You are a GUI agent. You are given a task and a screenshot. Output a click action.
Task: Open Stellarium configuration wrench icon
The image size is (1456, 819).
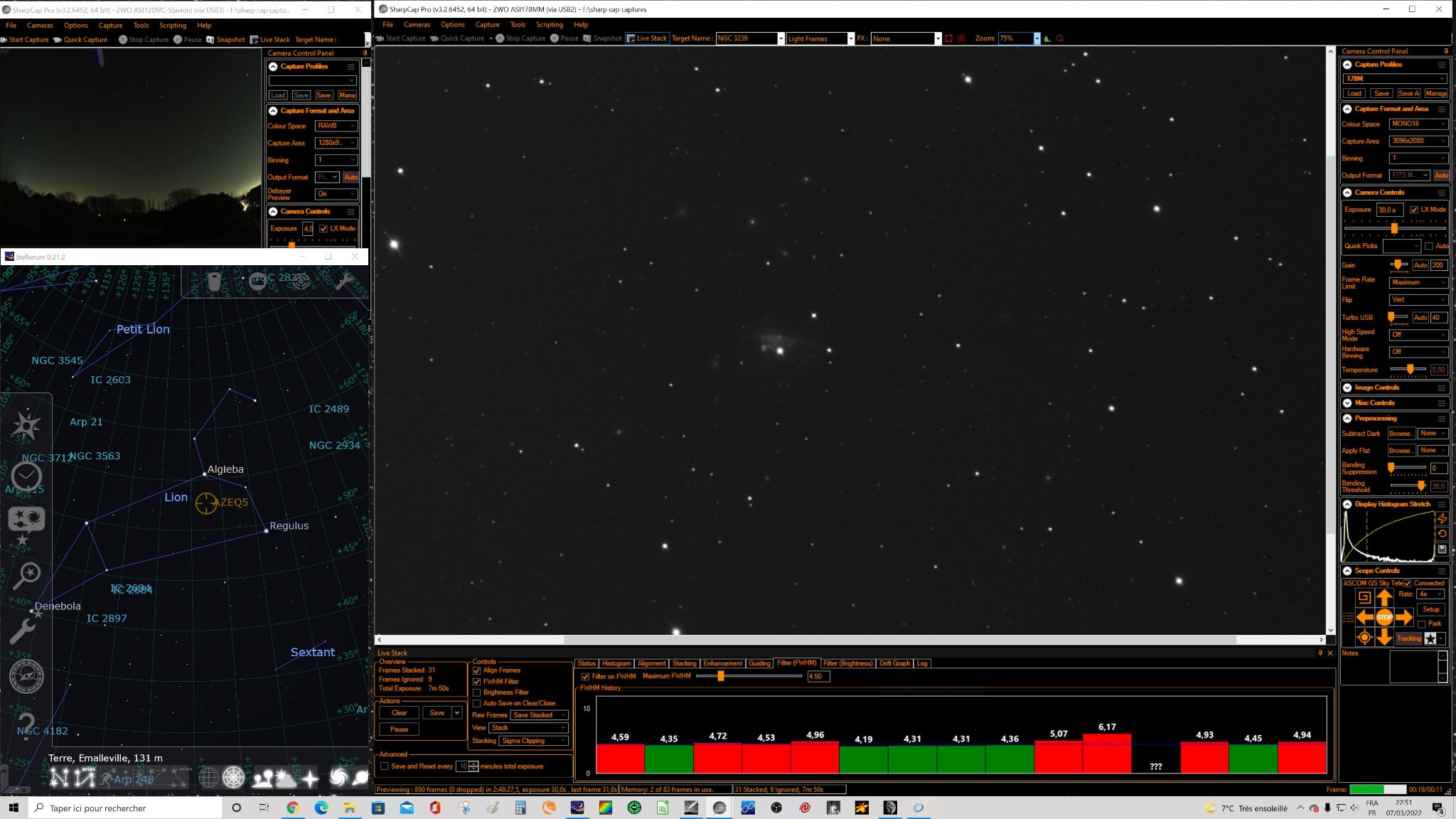(x=23, y=629)
